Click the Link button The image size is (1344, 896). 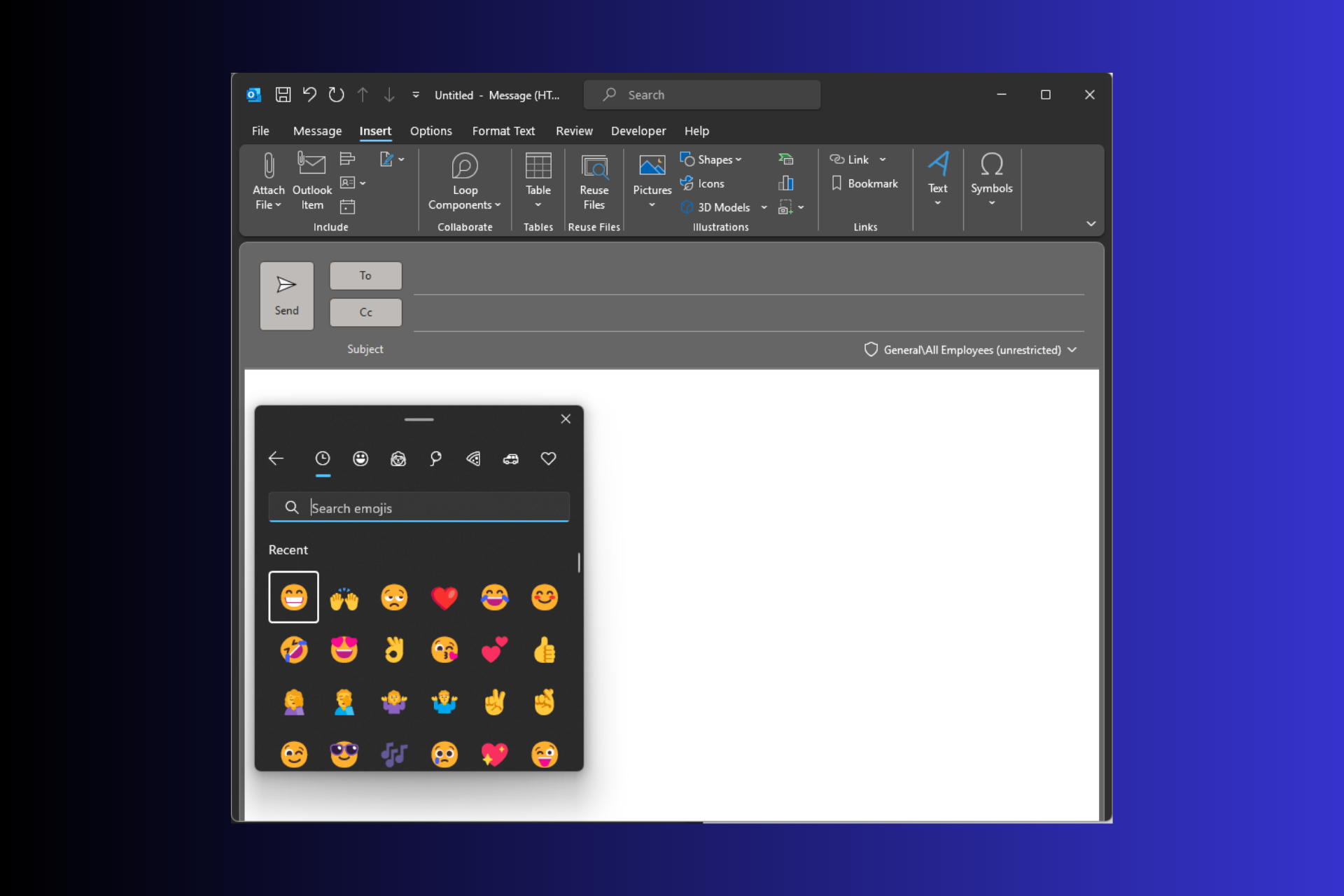click(849, 160)
